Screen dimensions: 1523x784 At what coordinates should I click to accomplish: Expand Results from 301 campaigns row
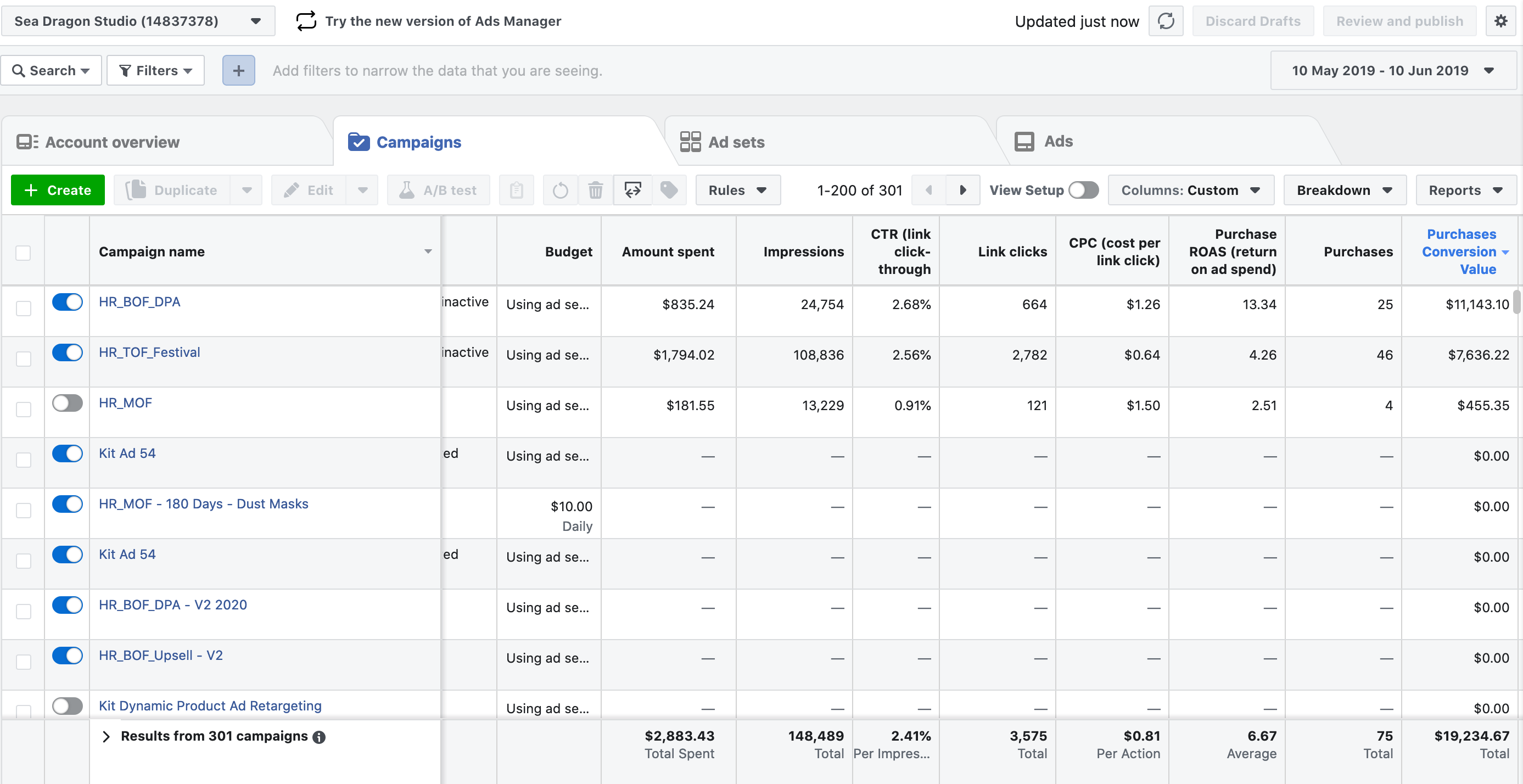pos(107,737)
